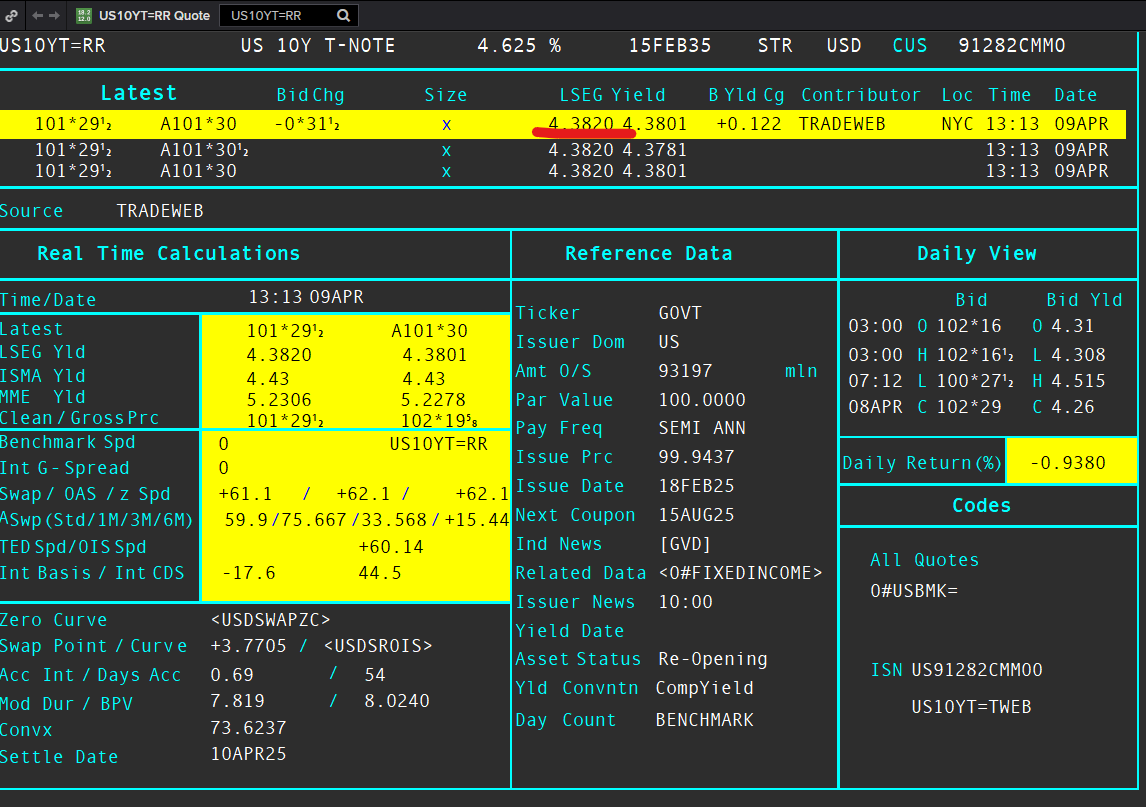Click Amt O/S value 93197

point(685,371)
